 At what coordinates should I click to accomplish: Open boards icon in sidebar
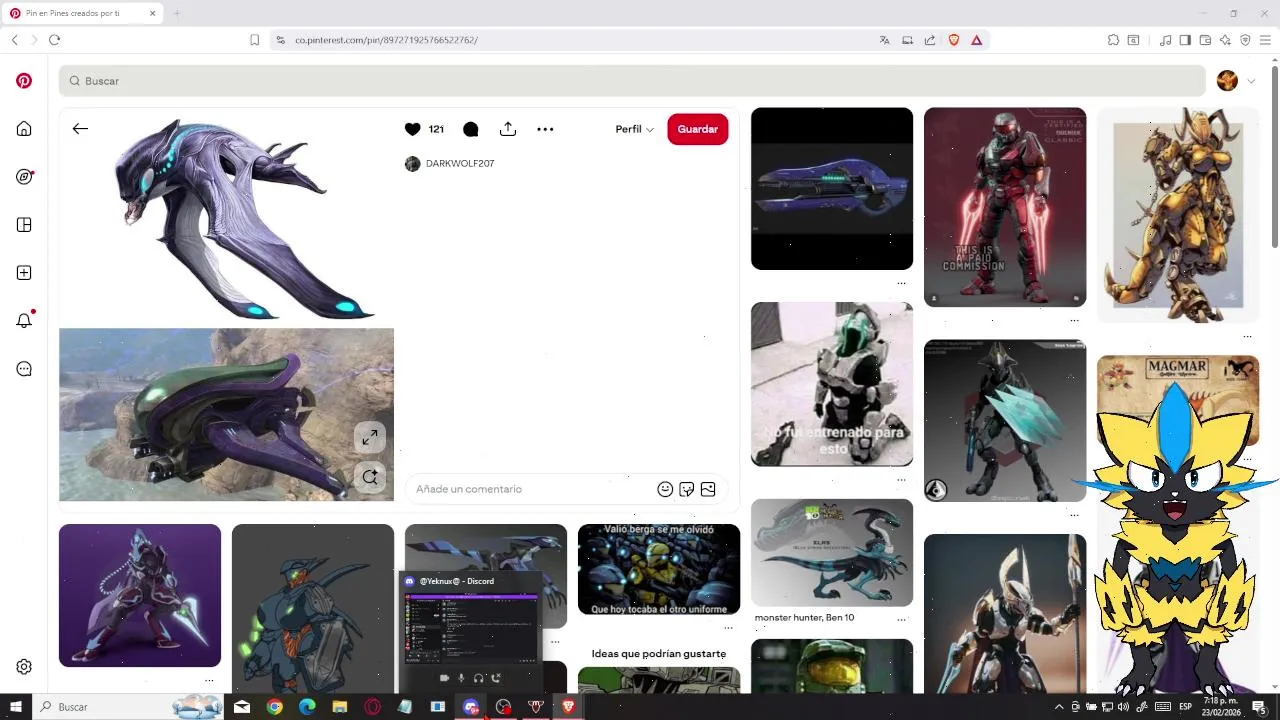(x=24, y=225)
